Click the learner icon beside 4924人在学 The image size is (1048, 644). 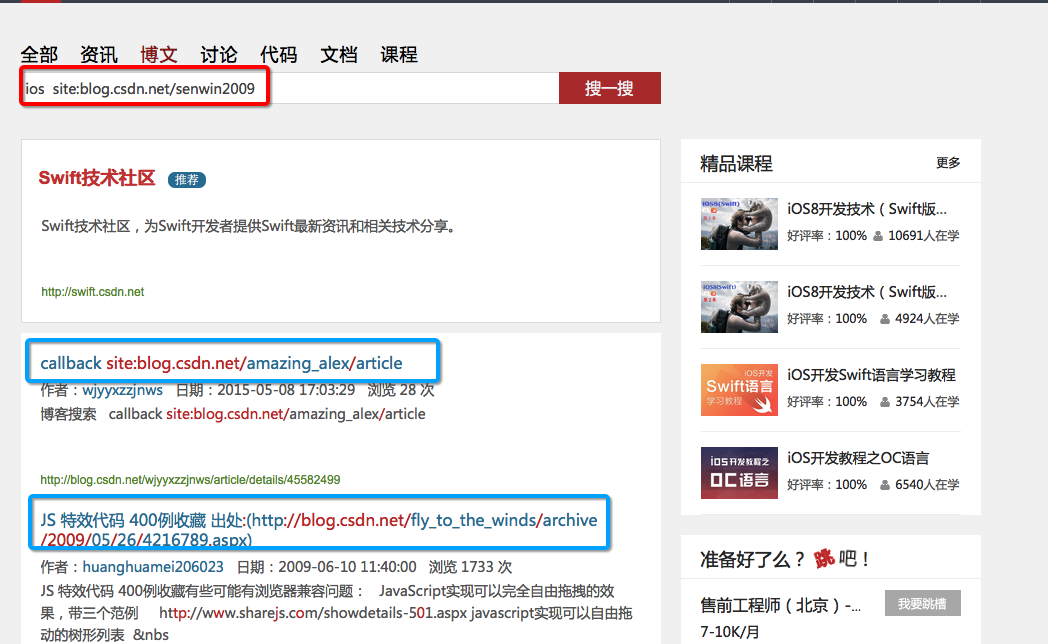point(885,319)
